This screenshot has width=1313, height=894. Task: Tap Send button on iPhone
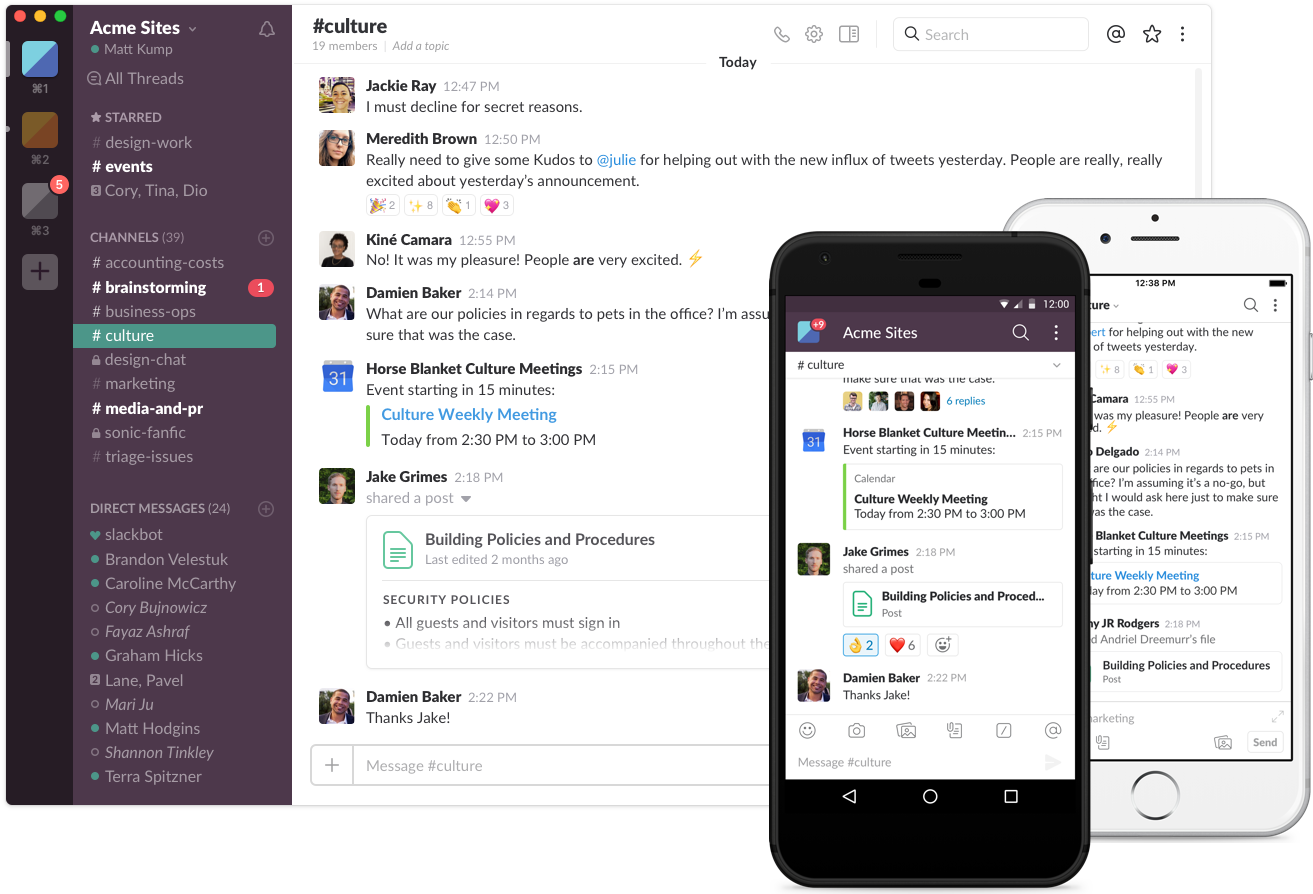click(x=1265, y=742)
